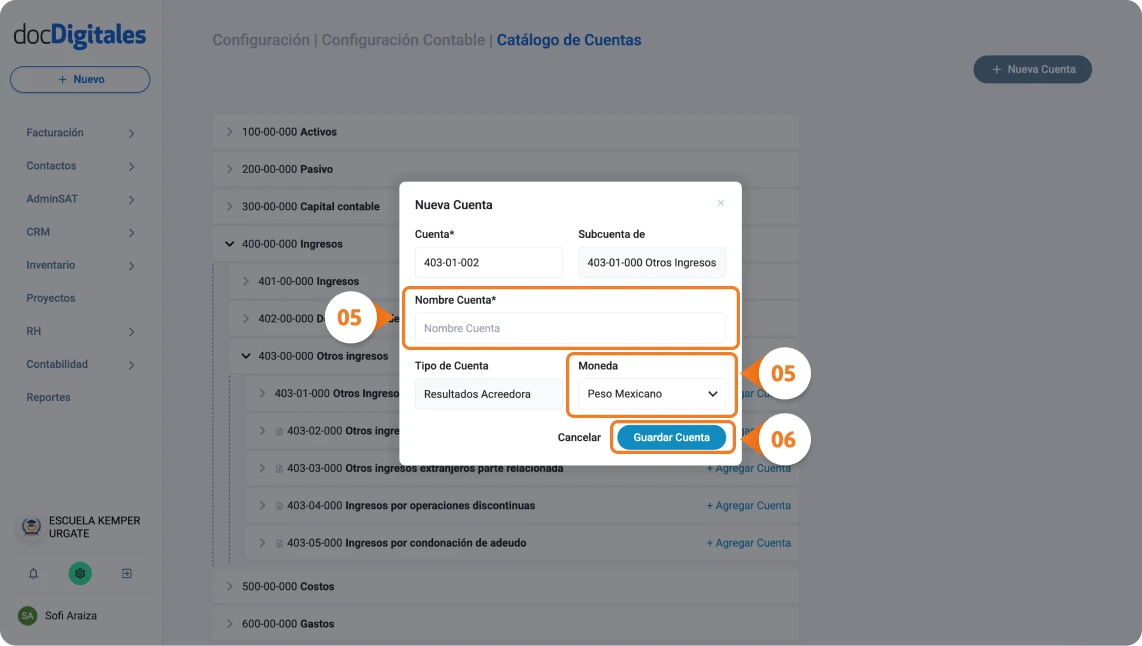Click Agregar Cuenta for 403-05-000
1142x646 pixels.
pyautogui.click(x=748, y=543)
